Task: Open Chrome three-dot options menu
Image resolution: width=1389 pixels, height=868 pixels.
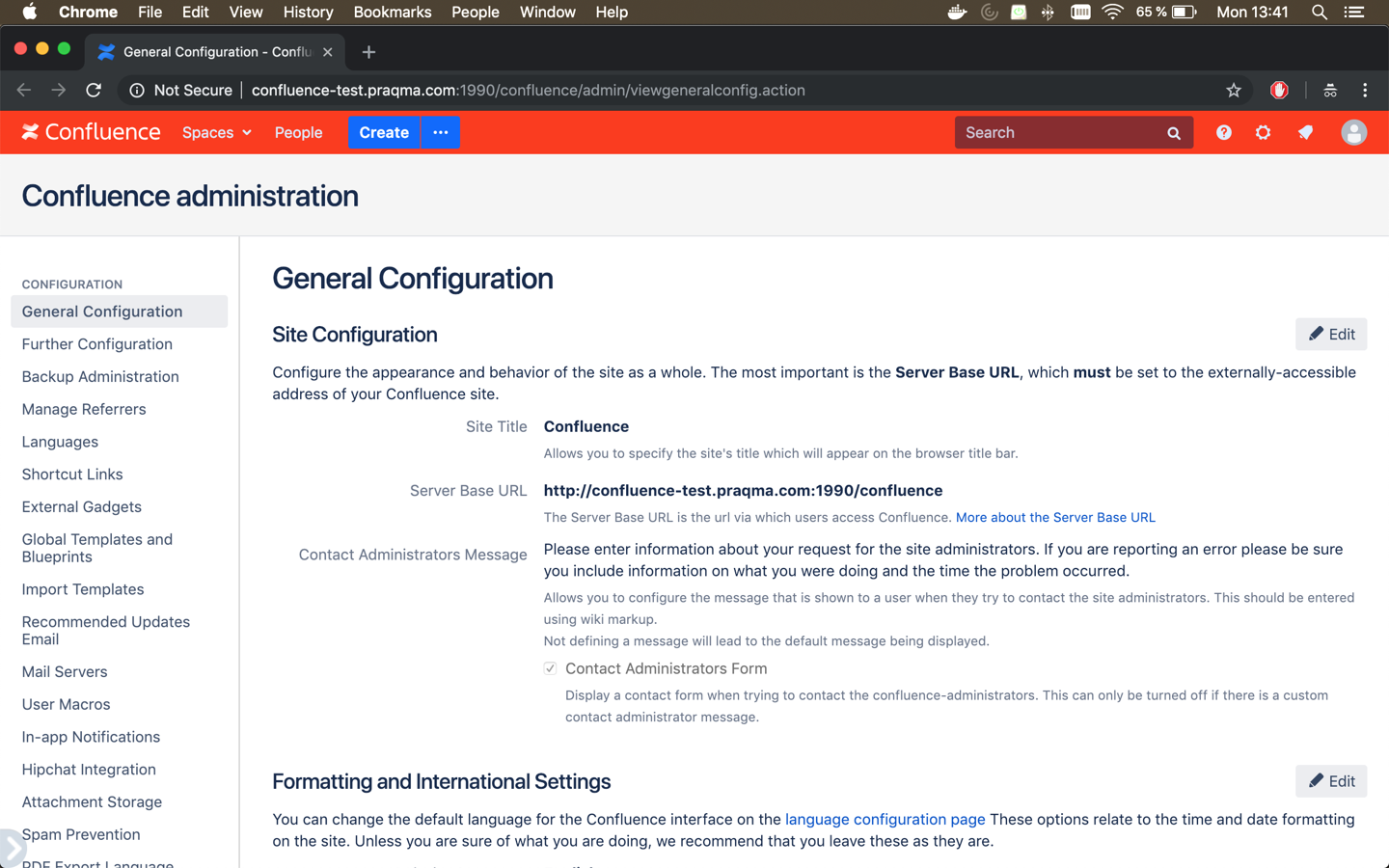Action: [1365, 91]
